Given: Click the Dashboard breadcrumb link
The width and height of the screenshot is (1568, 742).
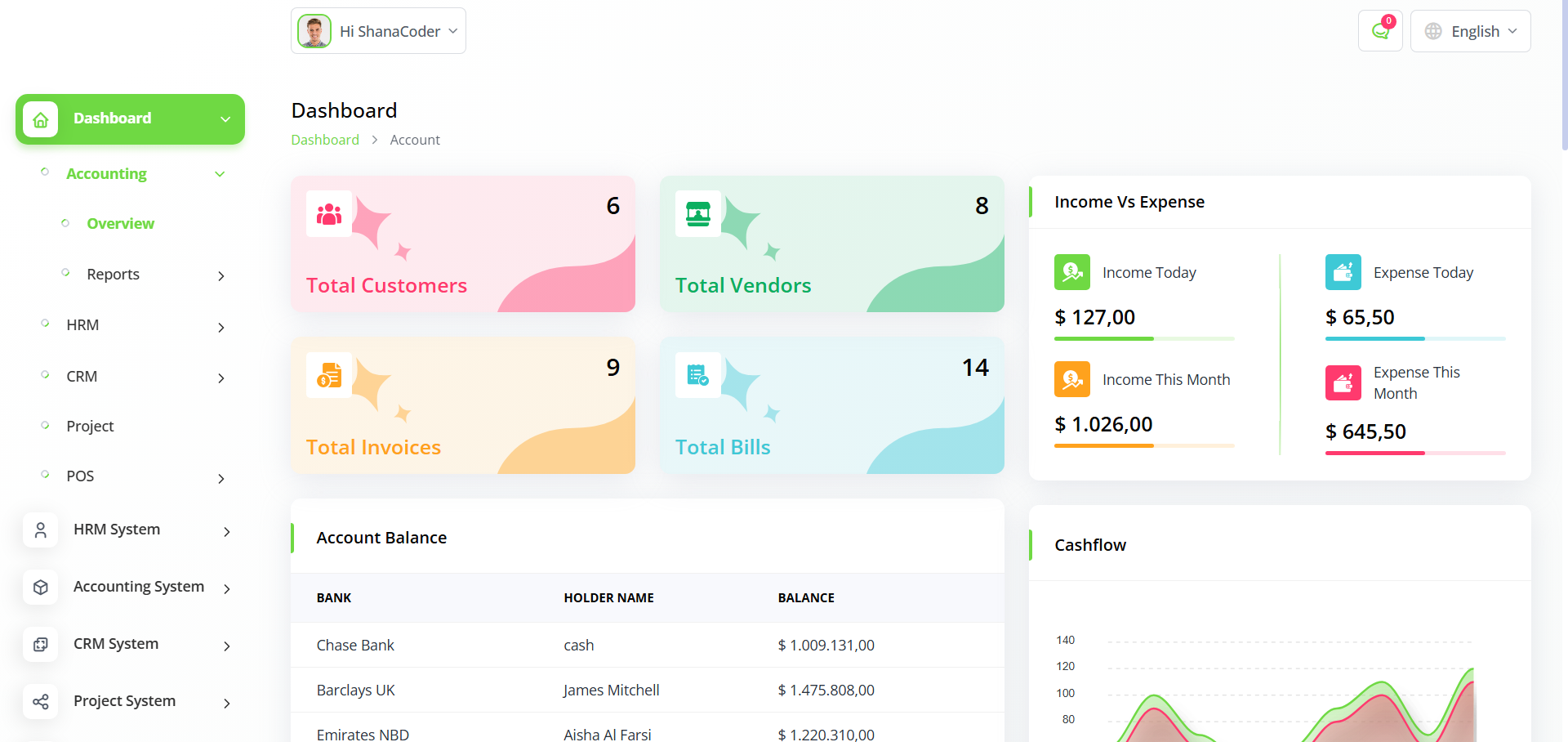Looking at the screenshot, I should [325, 140].
